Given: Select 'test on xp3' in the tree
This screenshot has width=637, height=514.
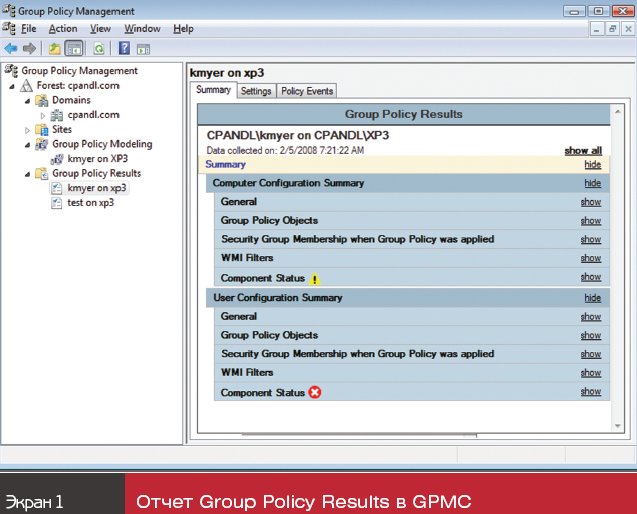Looking at the screenshot, I should pos(90,202).
